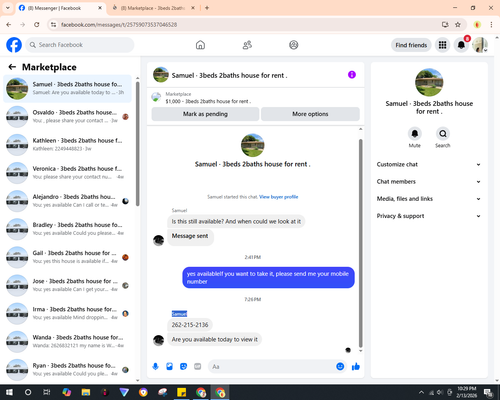Click the house thumbnail in the right panel
500x400 pixels.
click(x=429, y=82)
